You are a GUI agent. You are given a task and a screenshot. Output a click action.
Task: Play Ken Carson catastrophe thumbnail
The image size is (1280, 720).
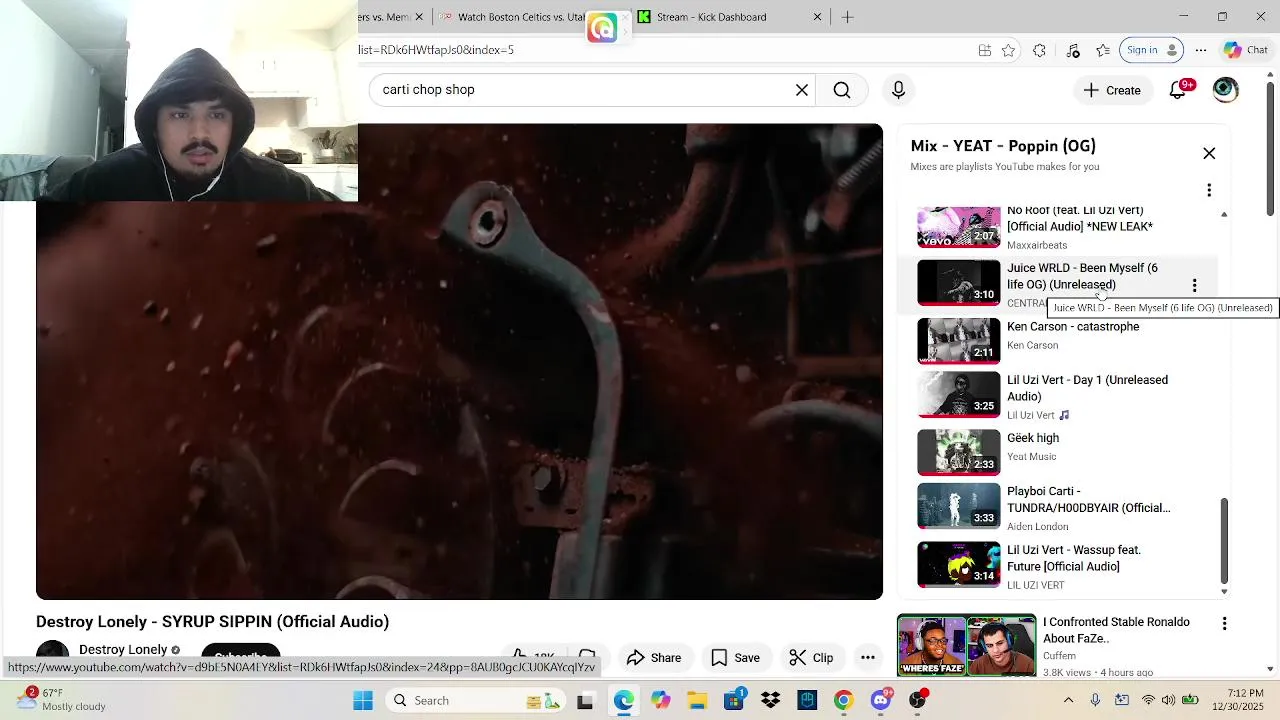[959, 340]
